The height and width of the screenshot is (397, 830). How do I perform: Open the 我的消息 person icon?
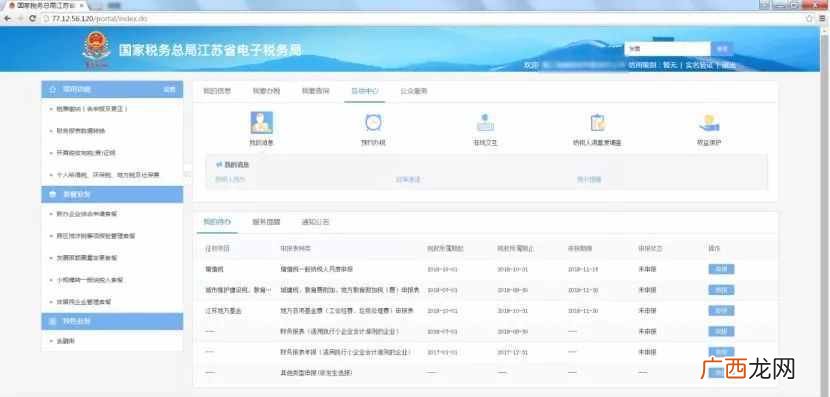tap(261, 122)
